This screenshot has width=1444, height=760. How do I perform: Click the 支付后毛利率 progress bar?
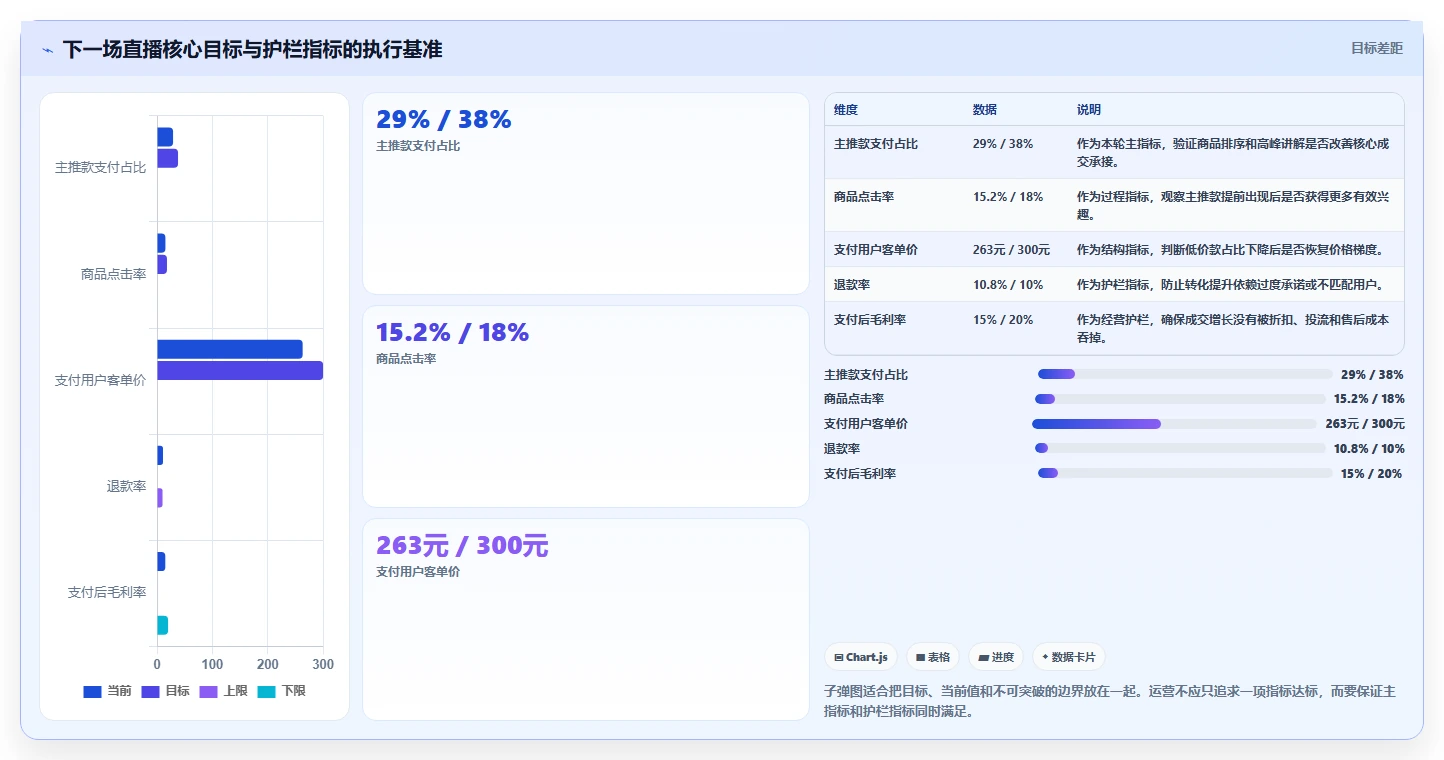click(1185, 473)
